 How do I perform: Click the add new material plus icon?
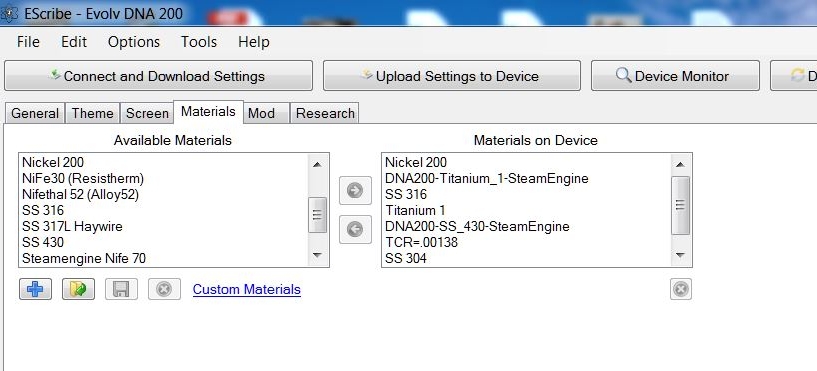pyautogui.click(x=35, y=289)
